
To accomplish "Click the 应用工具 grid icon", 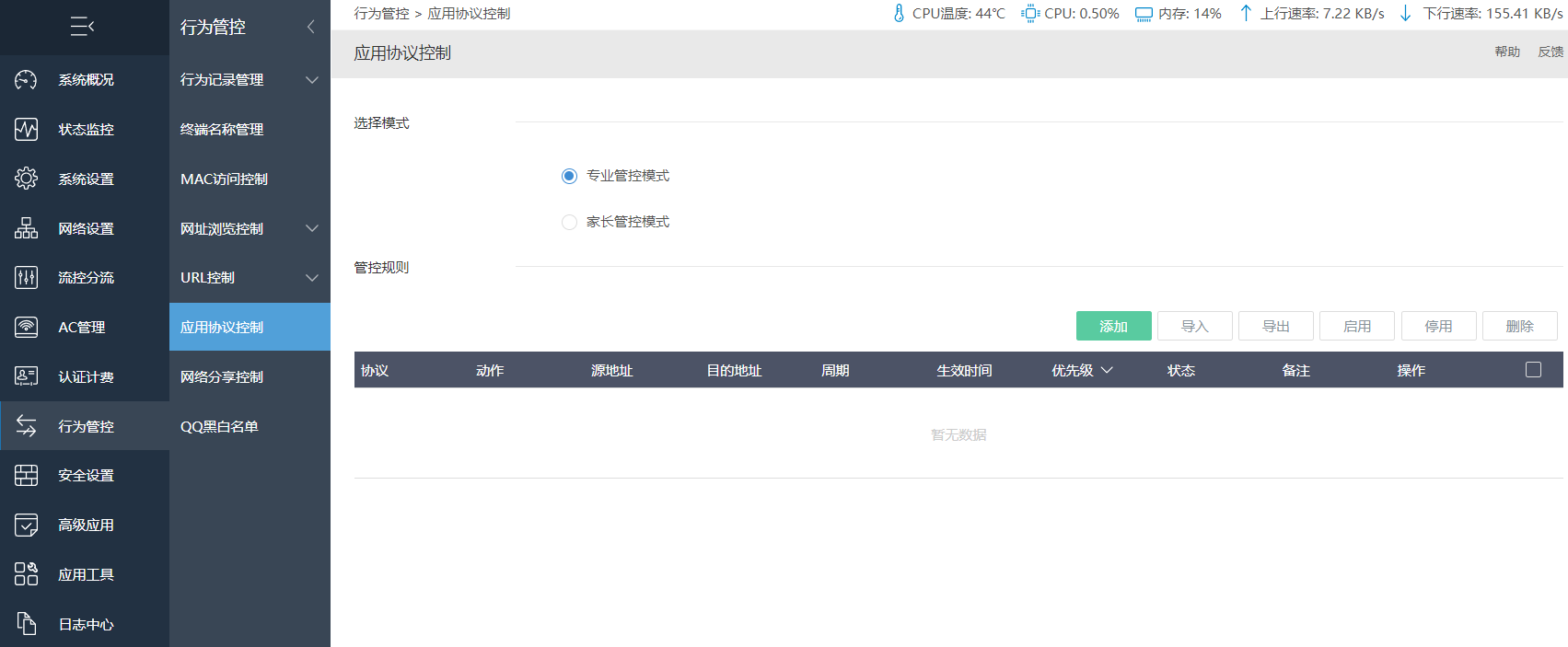I will (26, 574).
